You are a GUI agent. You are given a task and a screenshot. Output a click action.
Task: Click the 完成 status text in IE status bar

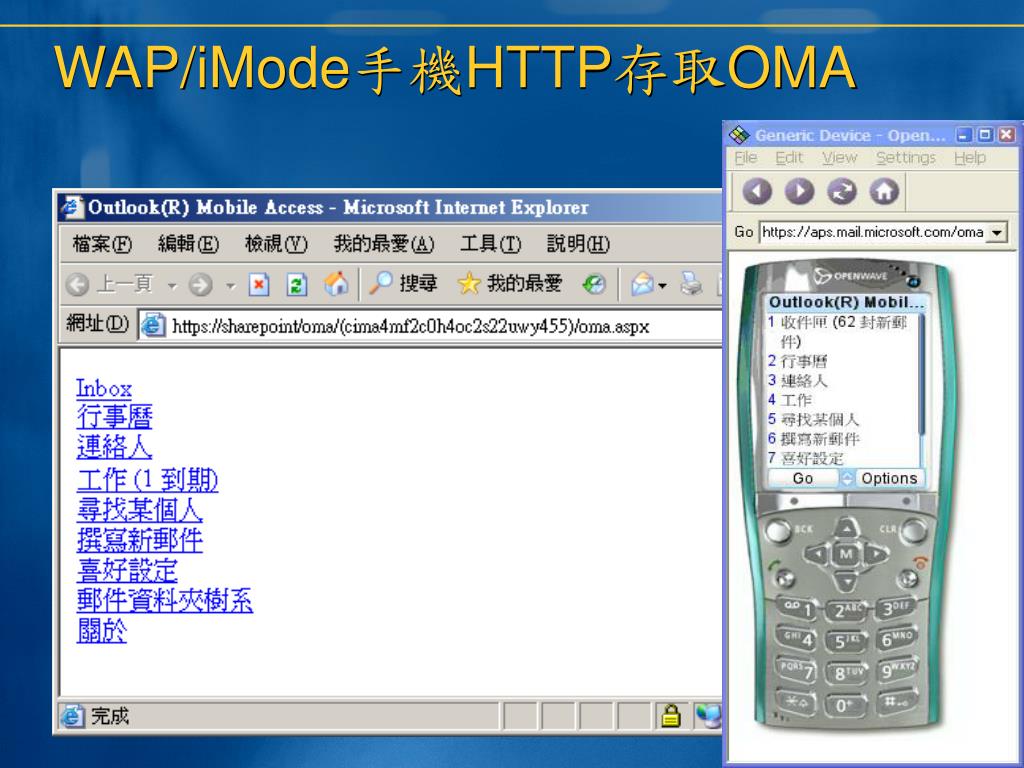110,716
